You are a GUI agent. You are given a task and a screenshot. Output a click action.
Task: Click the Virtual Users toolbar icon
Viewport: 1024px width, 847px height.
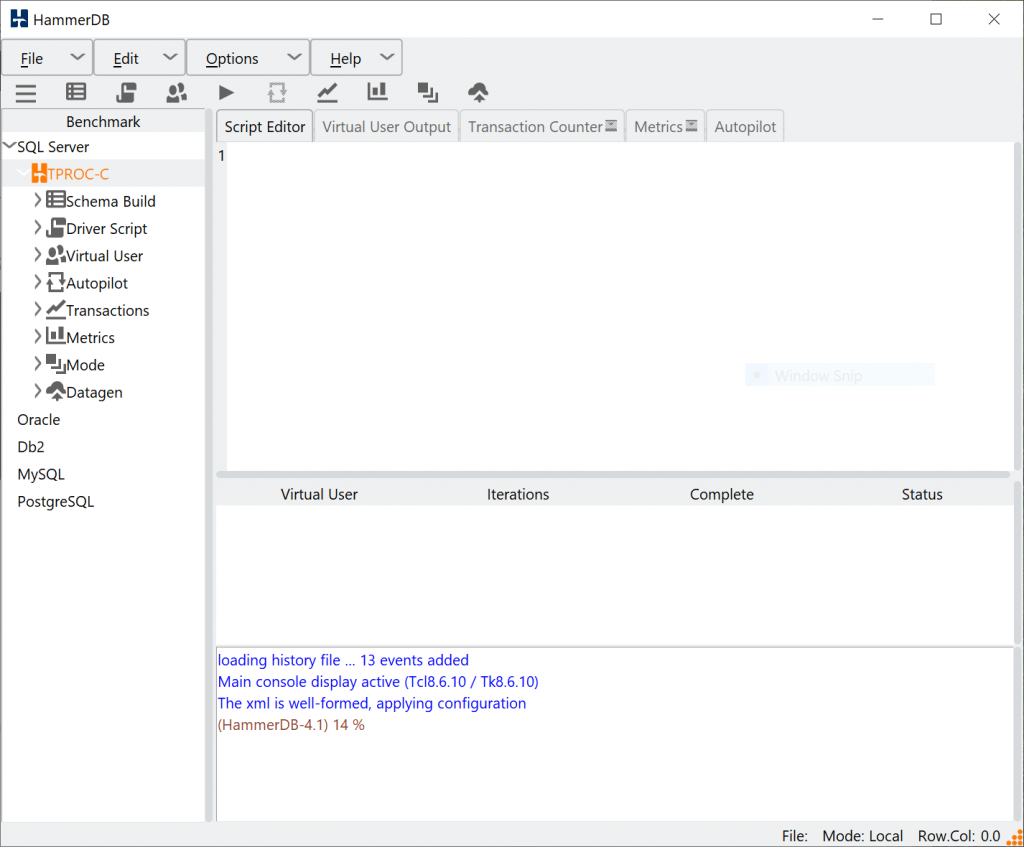tap(177, 93)
